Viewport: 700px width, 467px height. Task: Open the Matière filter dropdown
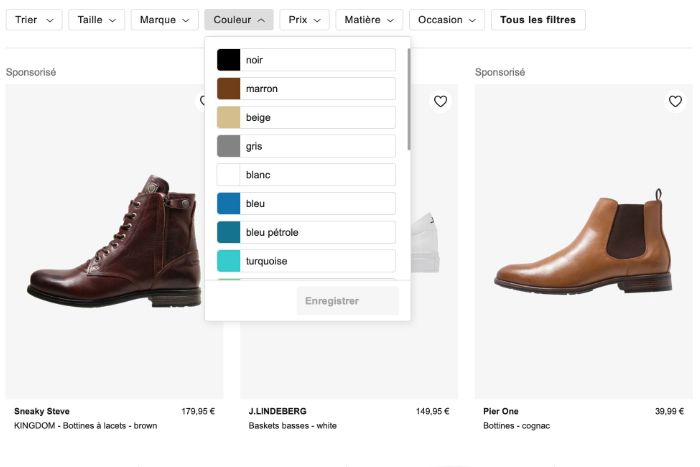click(369, 20)
